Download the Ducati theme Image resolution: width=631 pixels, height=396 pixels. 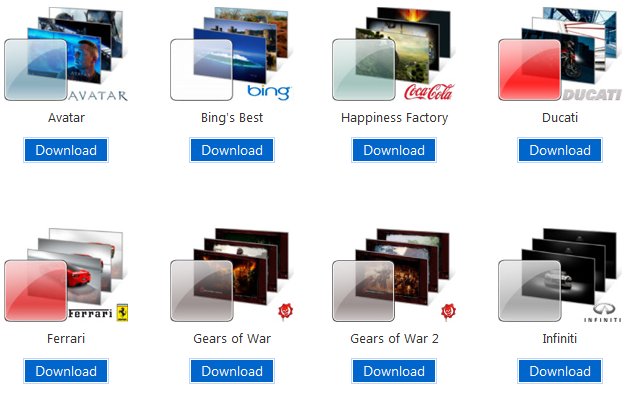click(560, 150)
